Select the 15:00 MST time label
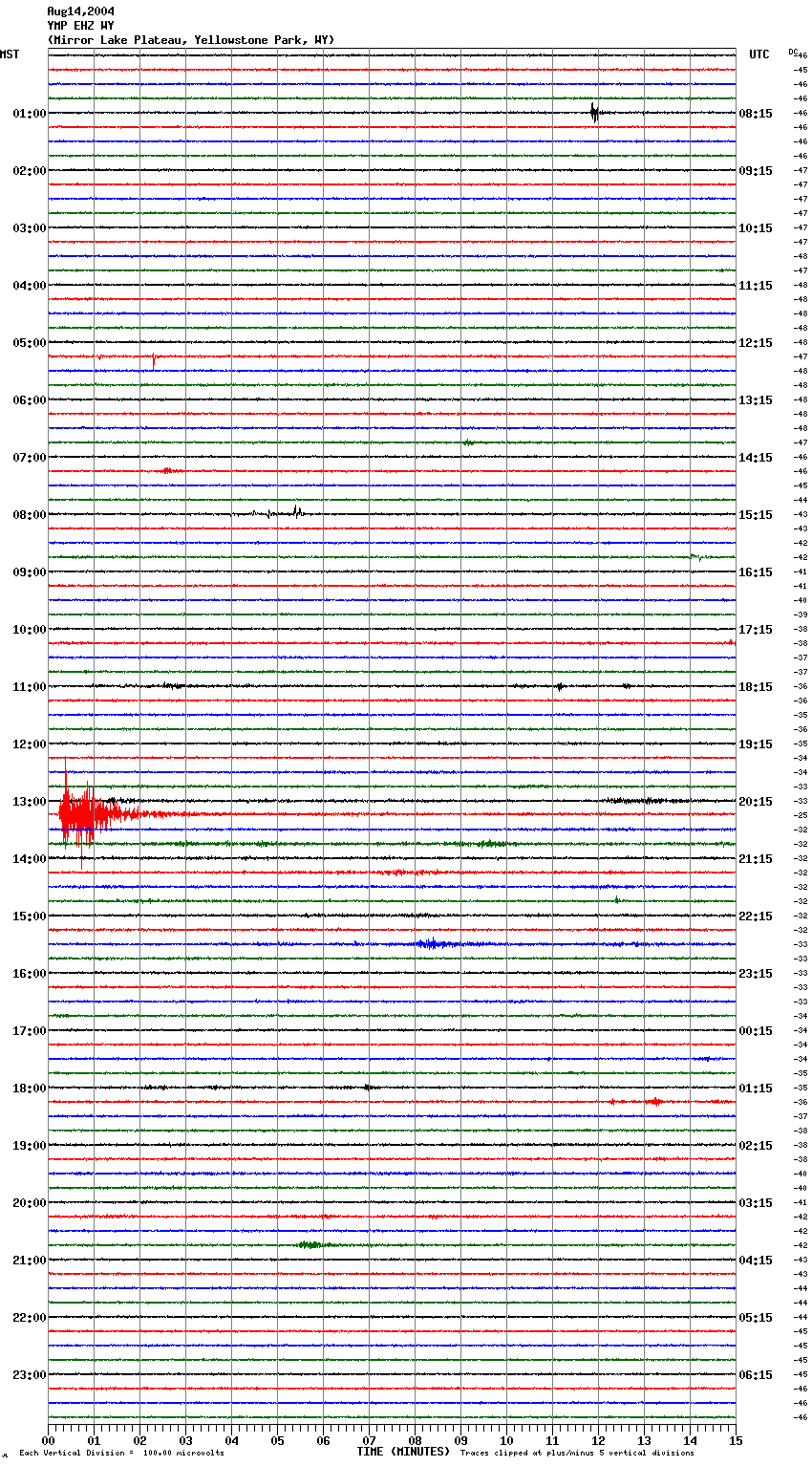The width and height of the screenshot is (812, 1466). click(30, 916)
